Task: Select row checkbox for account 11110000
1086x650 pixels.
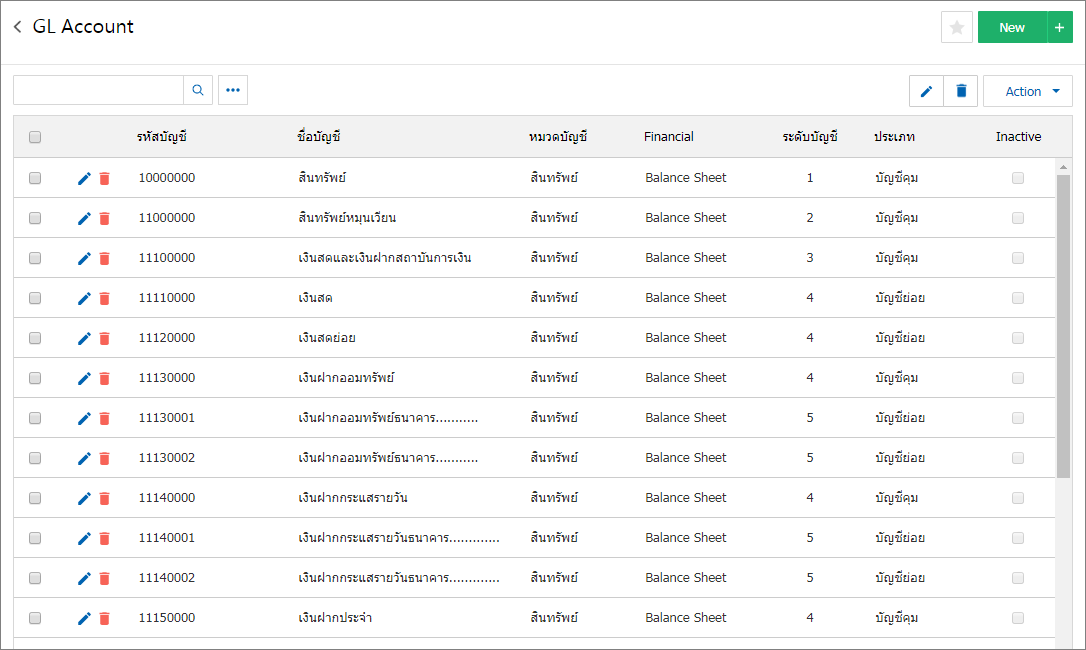Action: point(35,298)
